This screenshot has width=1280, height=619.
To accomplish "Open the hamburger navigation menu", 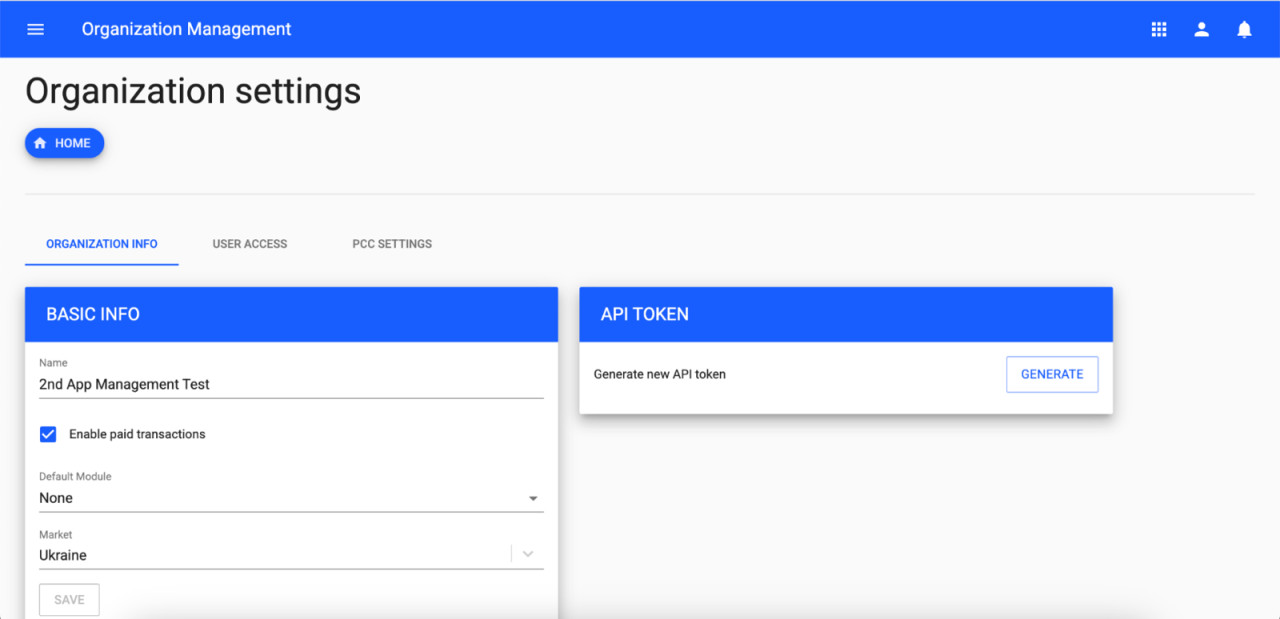I will pyautogui.click(x=36, y=29).
